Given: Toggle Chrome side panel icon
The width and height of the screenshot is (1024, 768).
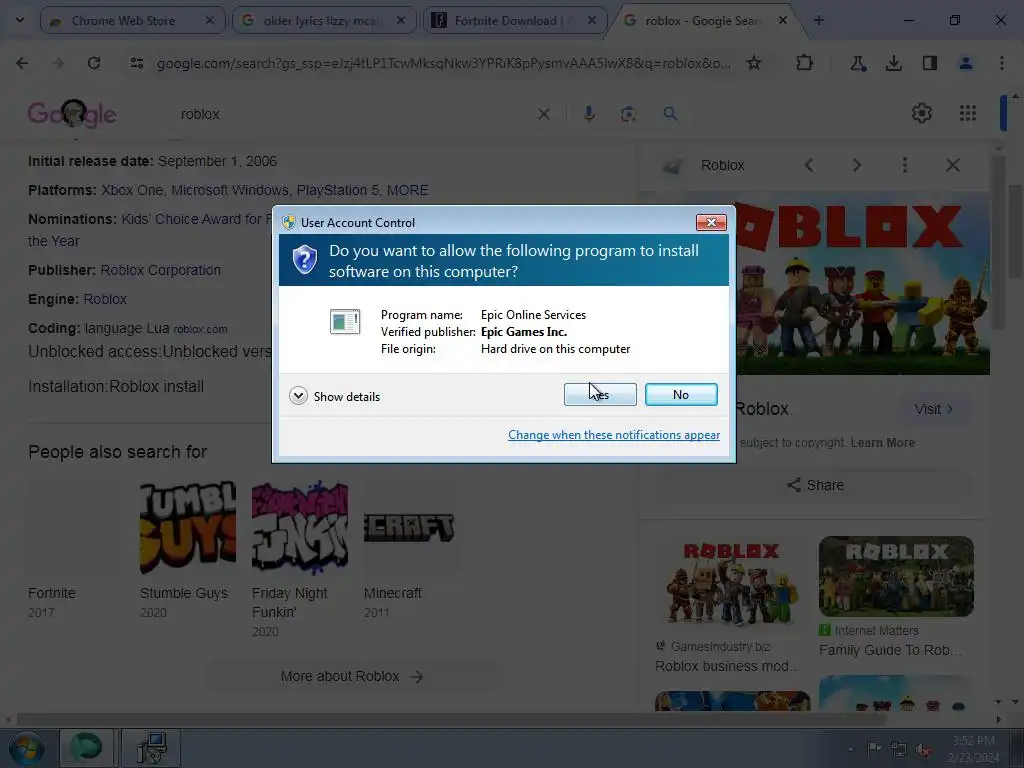Looking at the screenshot, I should coord(929,63).
